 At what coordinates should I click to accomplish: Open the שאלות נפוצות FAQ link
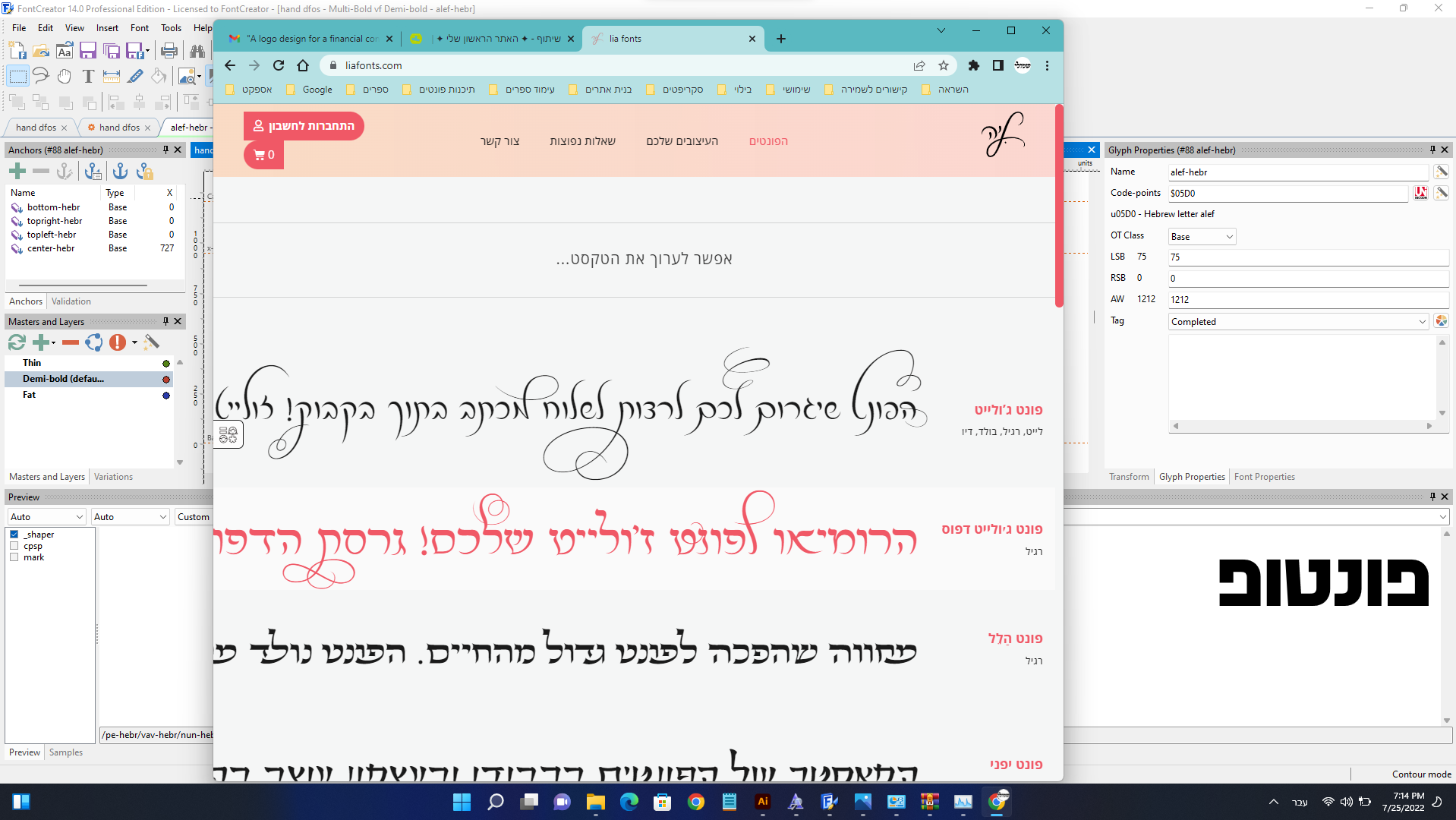click(x=583, y=141)
